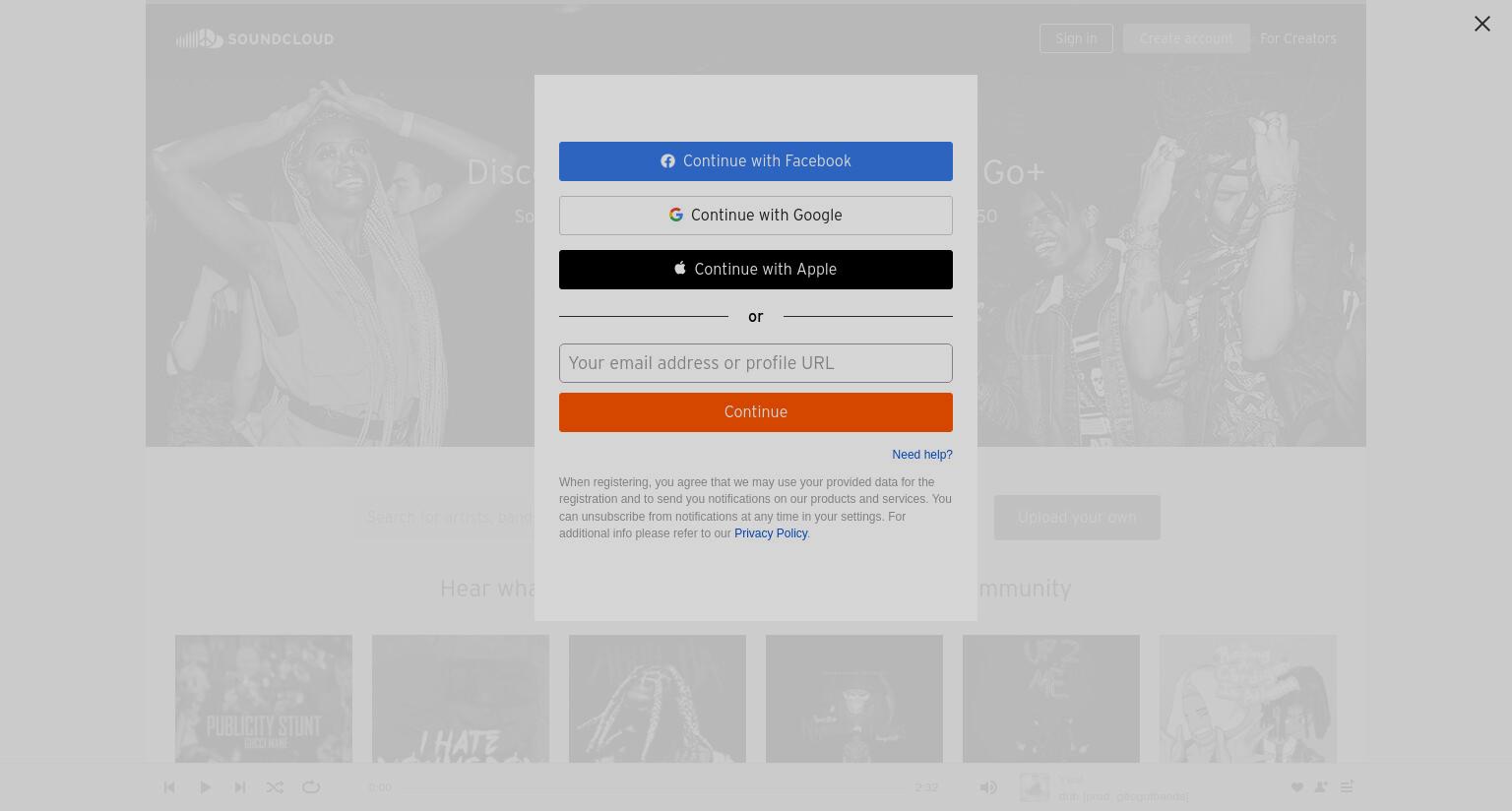Screen dimensions: 1512x811
Task: Open the fourth trending track cover
Action: tap(854, 699)
